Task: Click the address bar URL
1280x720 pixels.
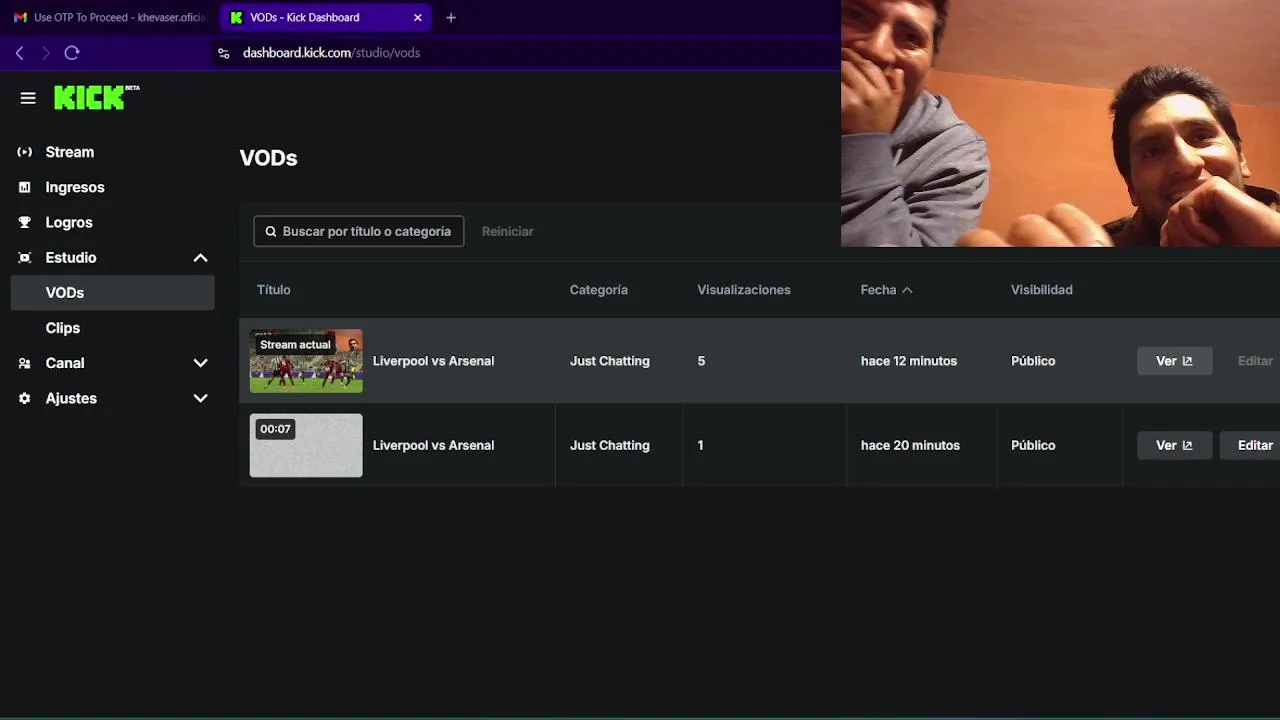Action: [x=331, y=53]
